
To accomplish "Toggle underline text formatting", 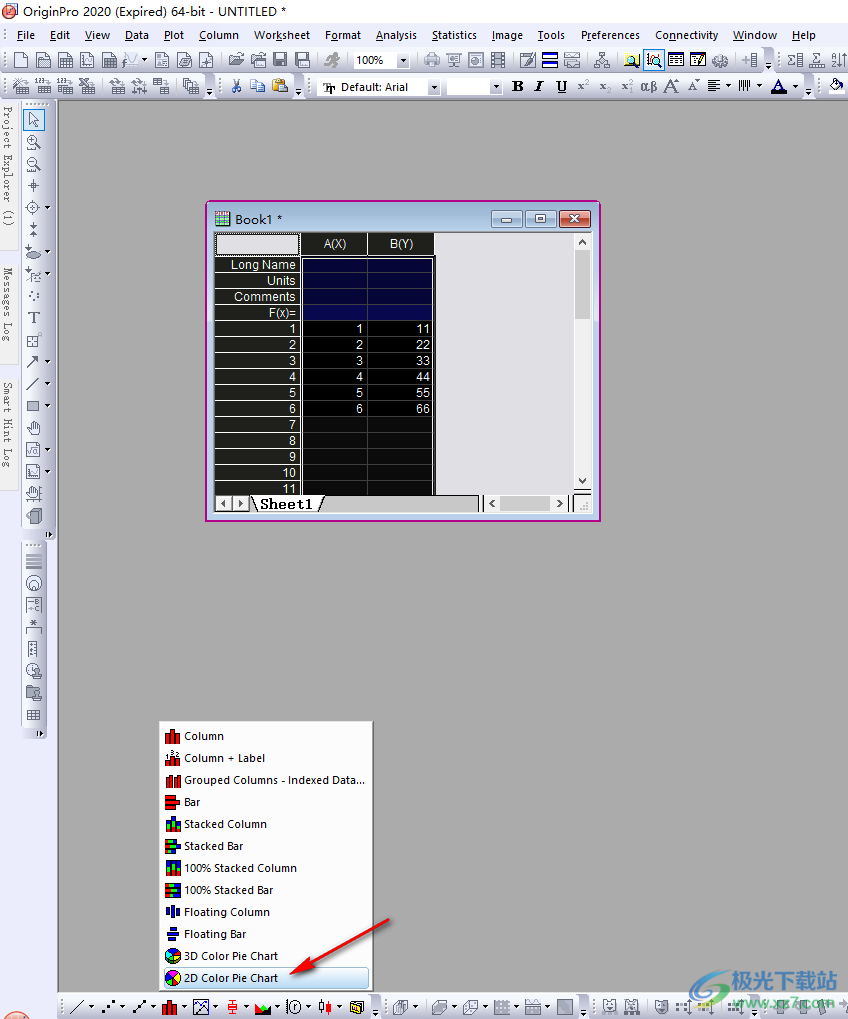I will pyautogui.click(x=561, y=86).
